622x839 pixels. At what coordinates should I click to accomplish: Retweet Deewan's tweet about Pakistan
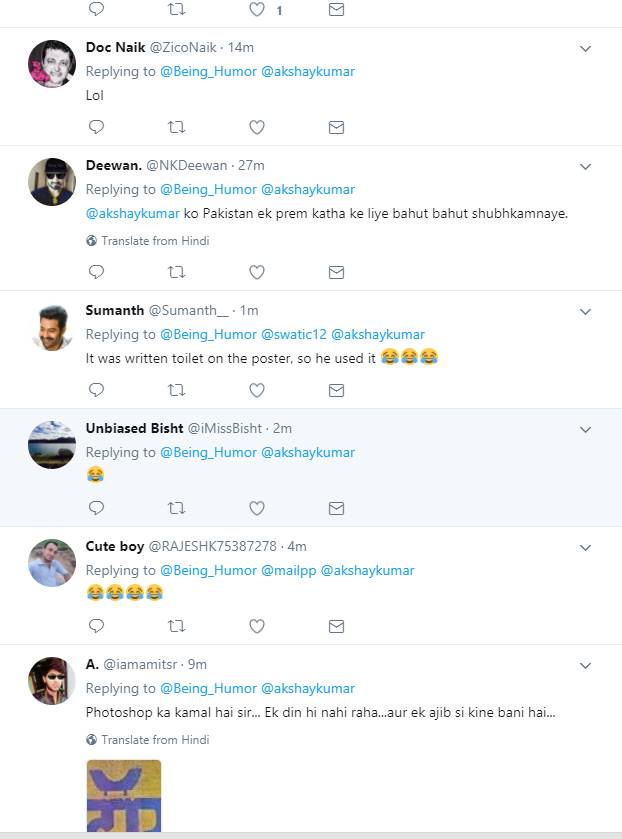(x=176, y=272)
